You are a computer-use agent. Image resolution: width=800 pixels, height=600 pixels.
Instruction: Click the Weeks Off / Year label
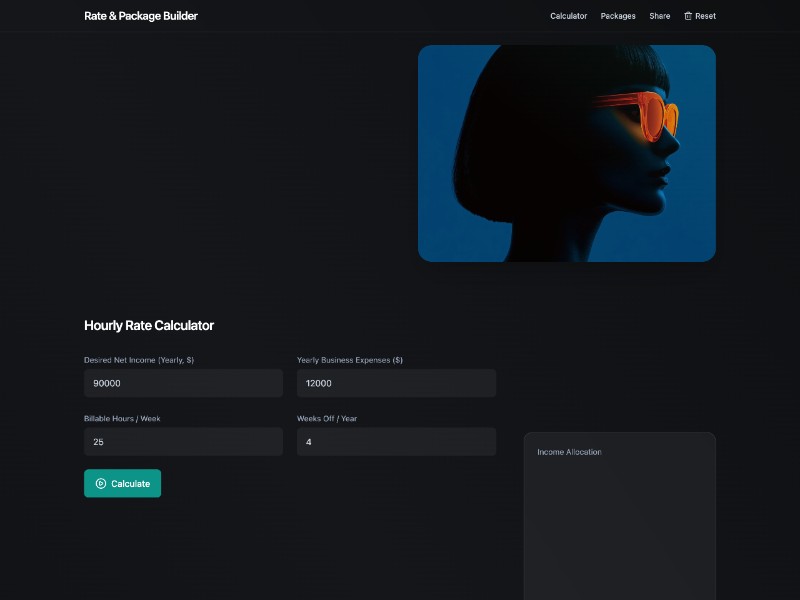pyautogui.click(x=327, y=419)
